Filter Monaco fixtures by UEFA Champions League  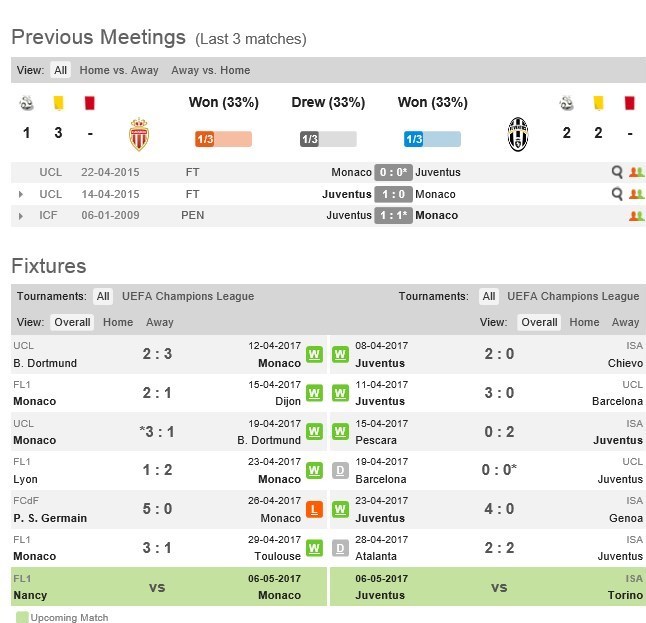click(188, 296)
